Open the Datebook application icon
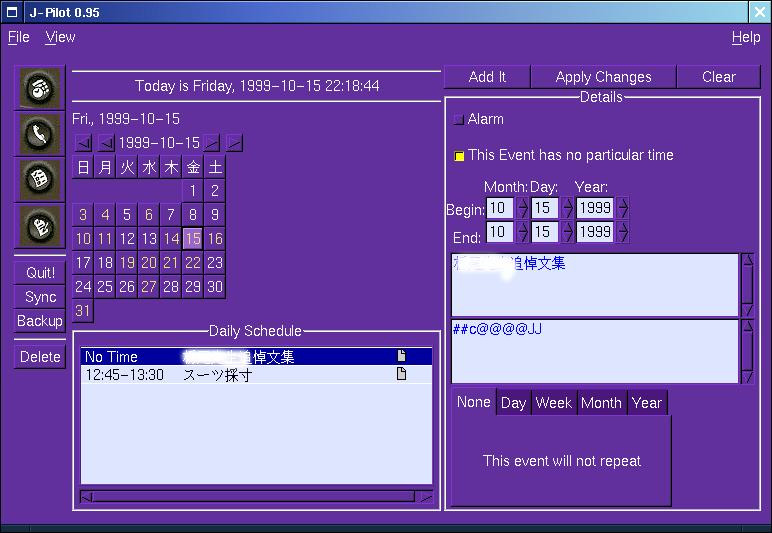772x533 pixels. [x=39, y=88]
